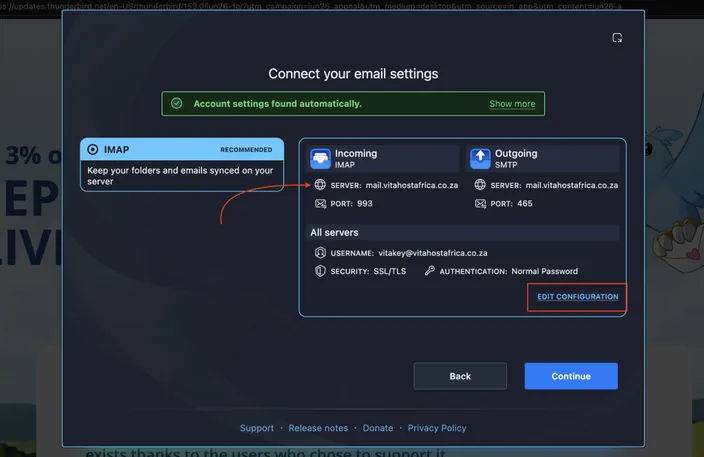Screen dimensions: 704x457
Task: Click the Continue button
Action: [x=571, y=376]
